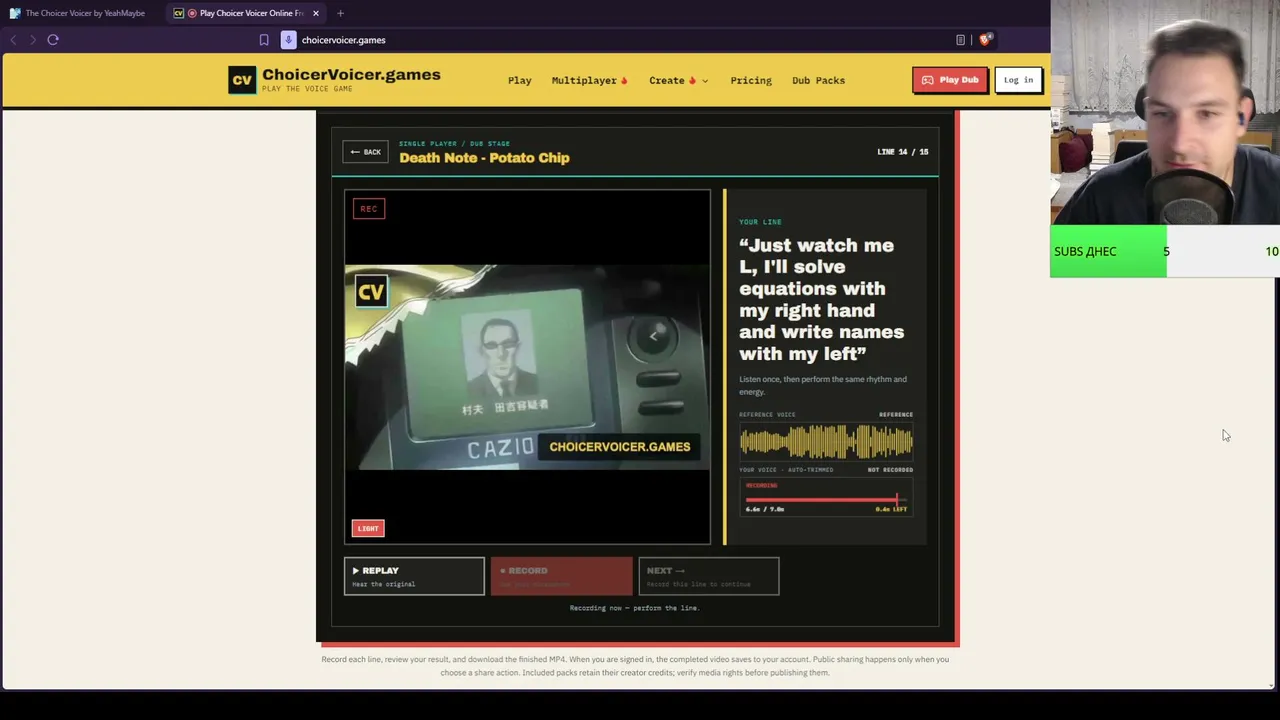This screenshot has width=1280, height=720.
Task: Click the '6.6s / 7.0s' elapsed time text
Action: [x=765, y=509]
